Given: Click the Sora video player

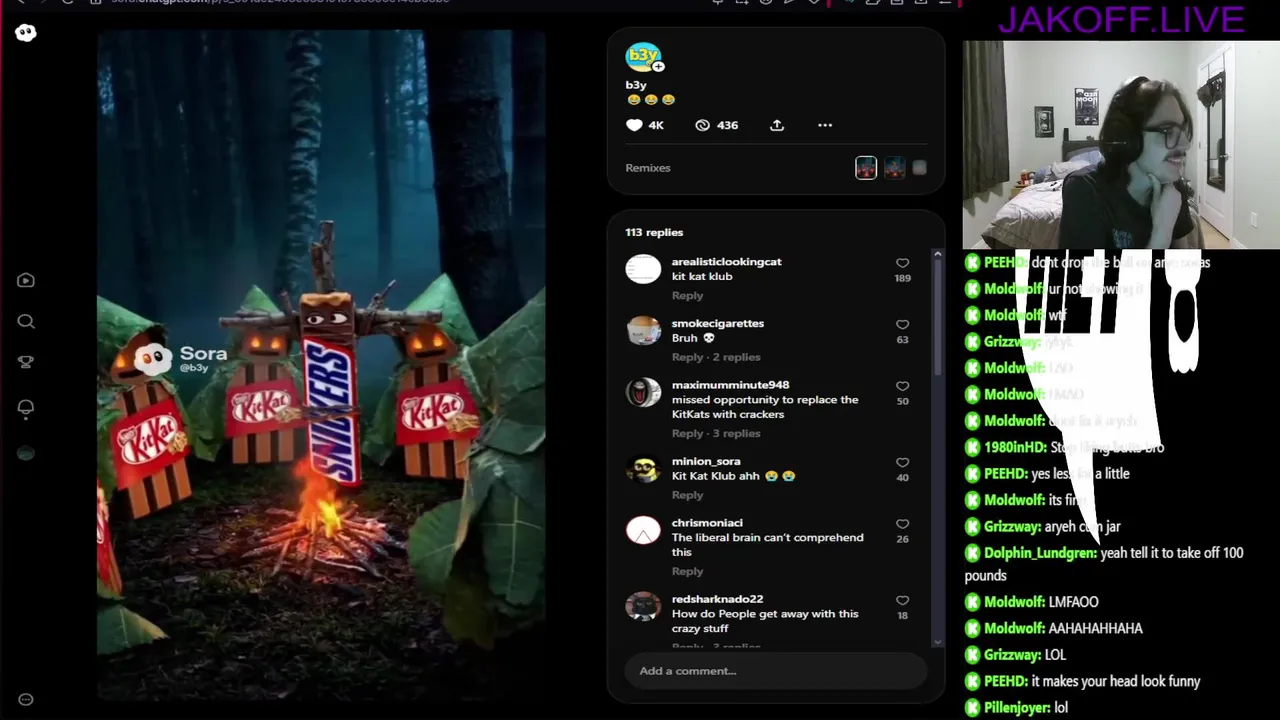Looking at the screenshot, I should (x=321, y=366).
